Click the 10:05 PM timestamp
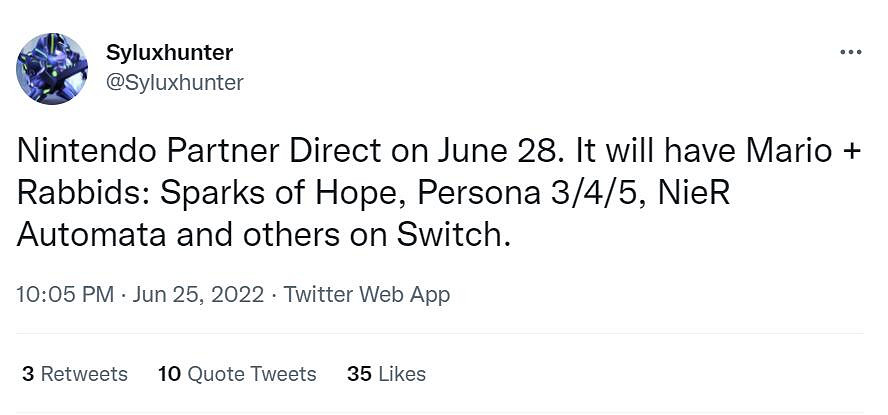Viewport: 888px width, 415px height. (62, 294)
